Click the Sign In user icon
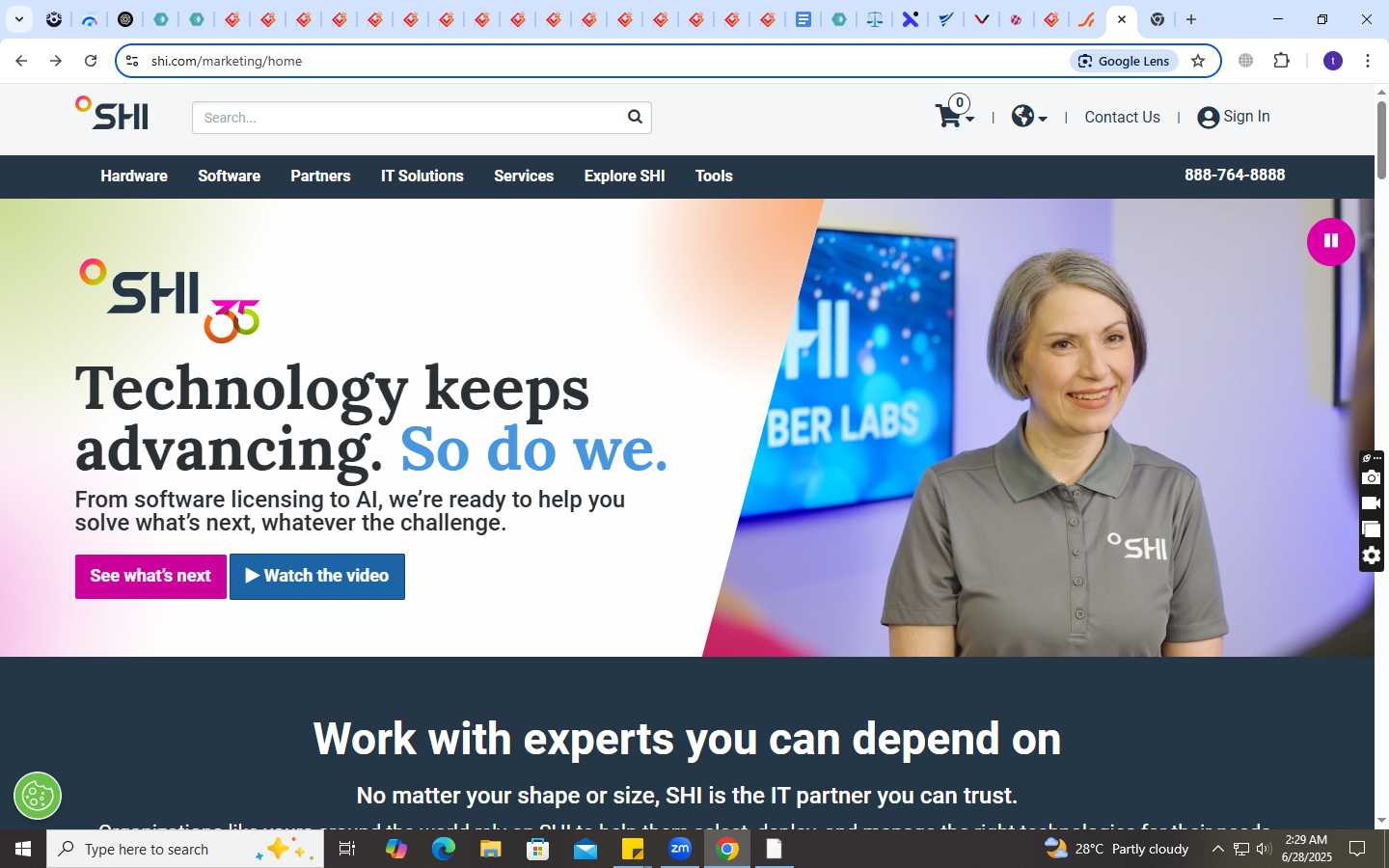1389x868 pixels. click(1208, 118)
